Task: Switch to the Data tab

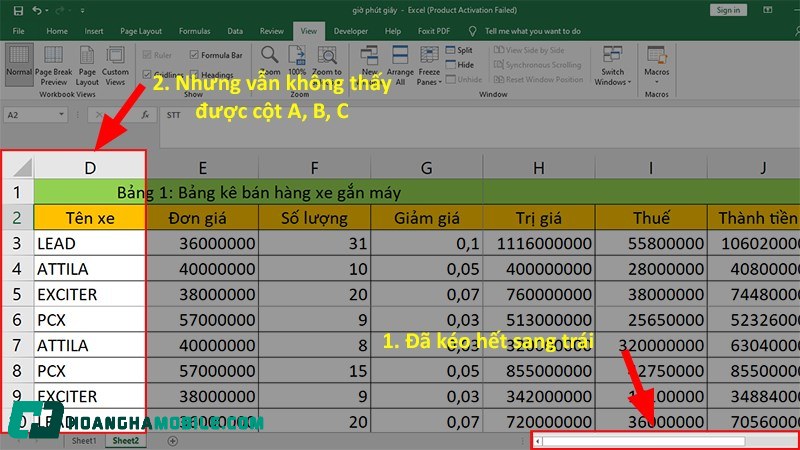Action: pyautogui.click(x=235, y=31)
